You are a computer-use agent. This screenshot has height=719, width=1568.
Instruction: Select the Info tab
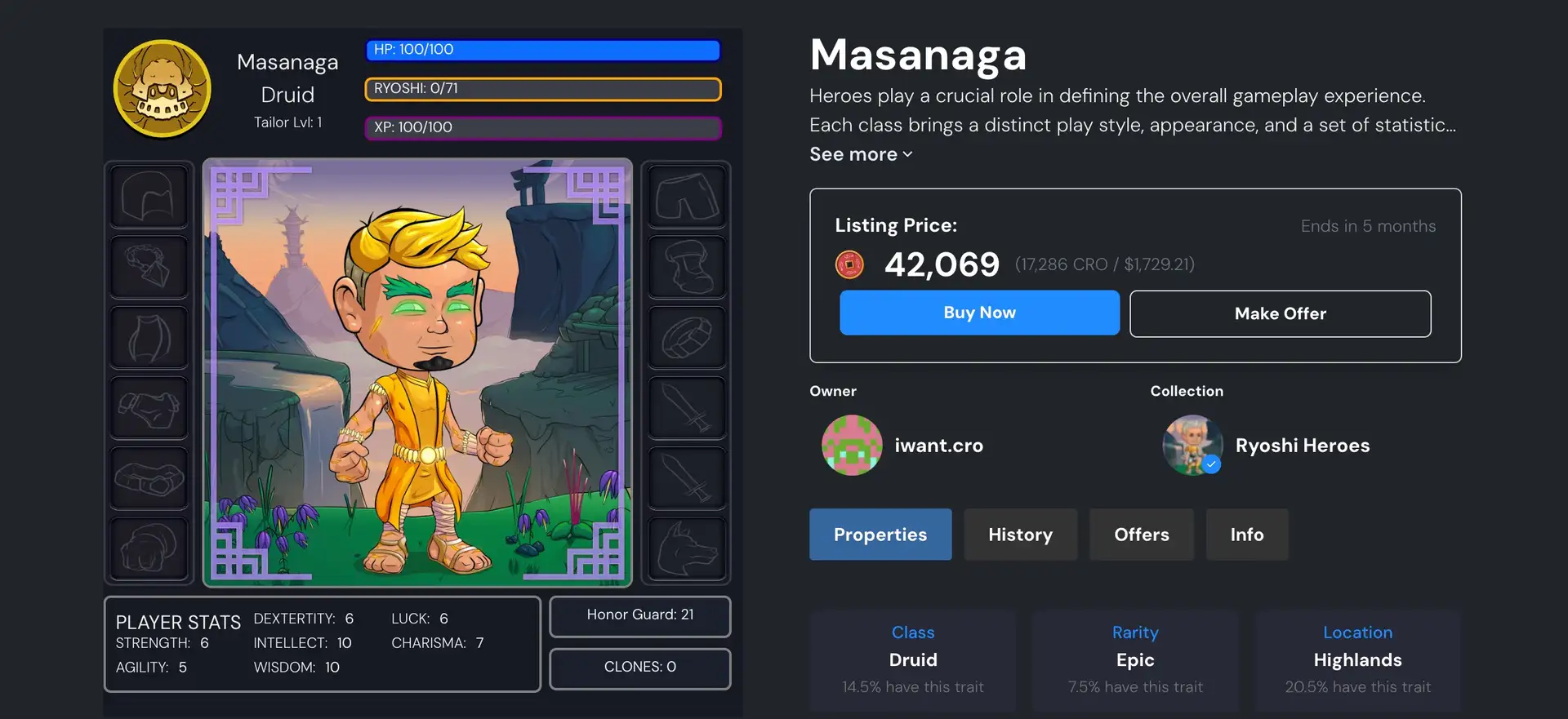point(1247,535)
